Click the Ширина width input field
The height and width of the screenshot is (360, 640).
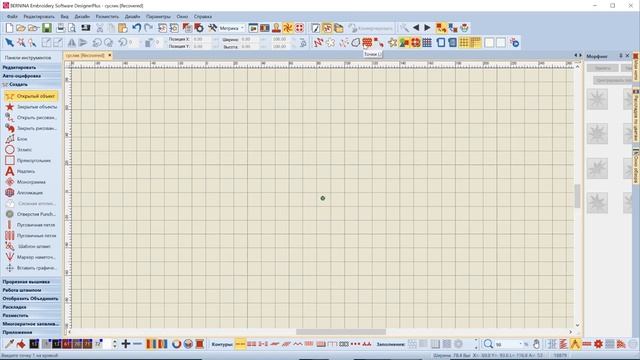(251, 39)
